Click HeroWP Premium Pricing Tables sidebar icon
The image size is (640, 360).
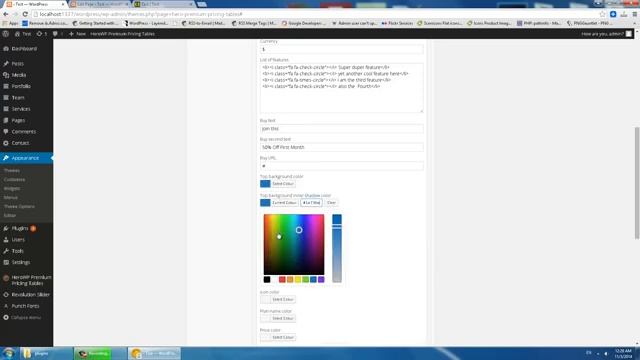click(x=6, y=278)
